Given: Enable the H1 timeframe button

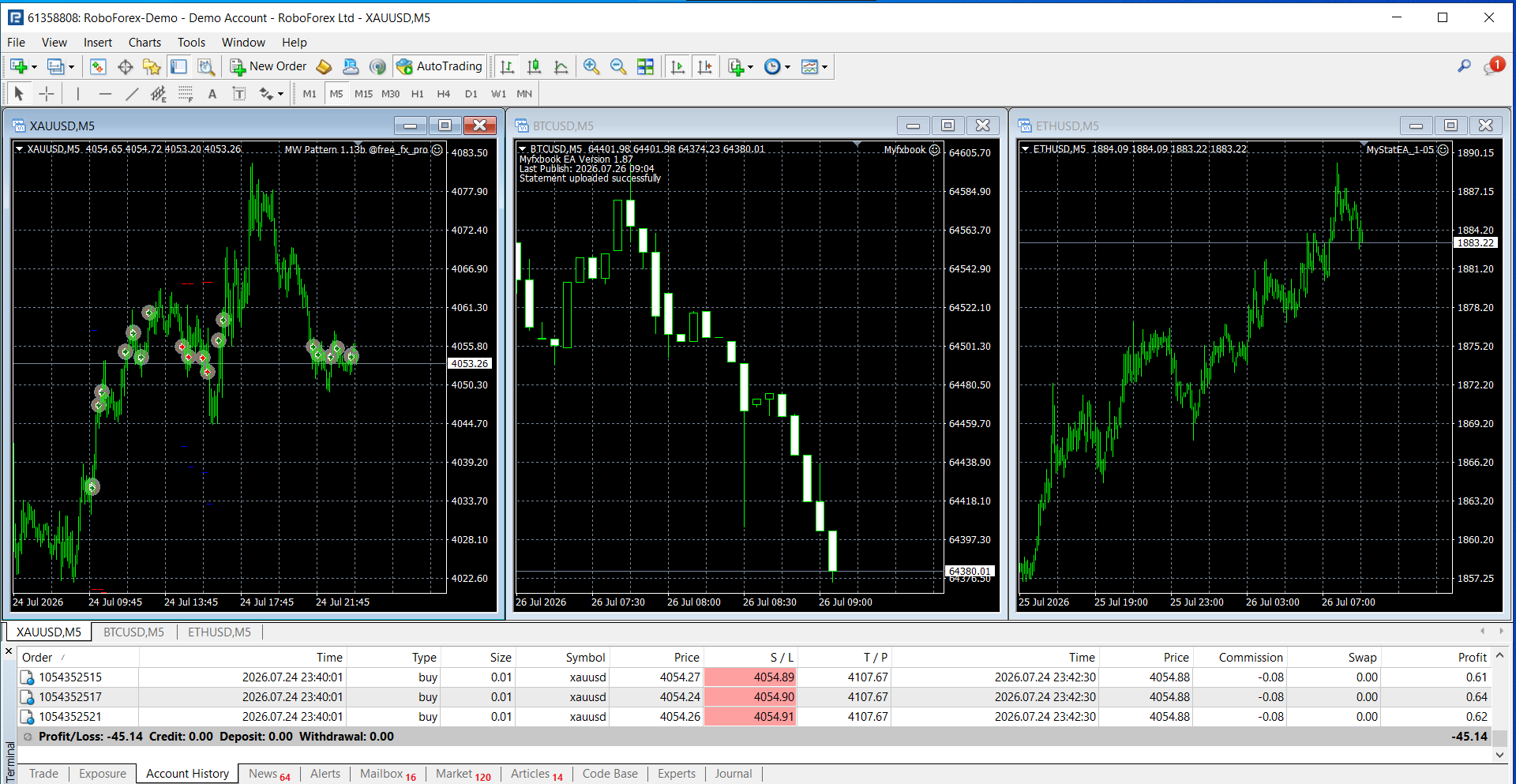Looking at the screenshot, I should (418, 94).
